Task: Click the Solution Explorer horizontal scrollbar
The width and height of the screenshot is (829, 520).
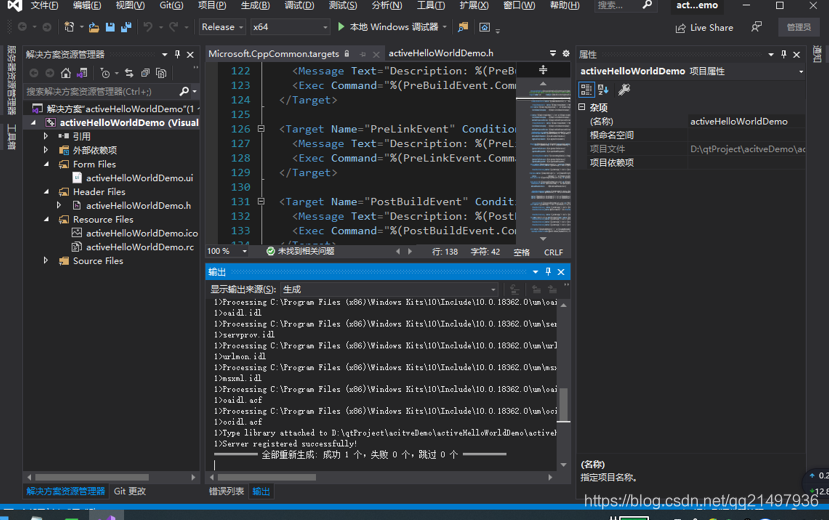Action: coord(92,477)
